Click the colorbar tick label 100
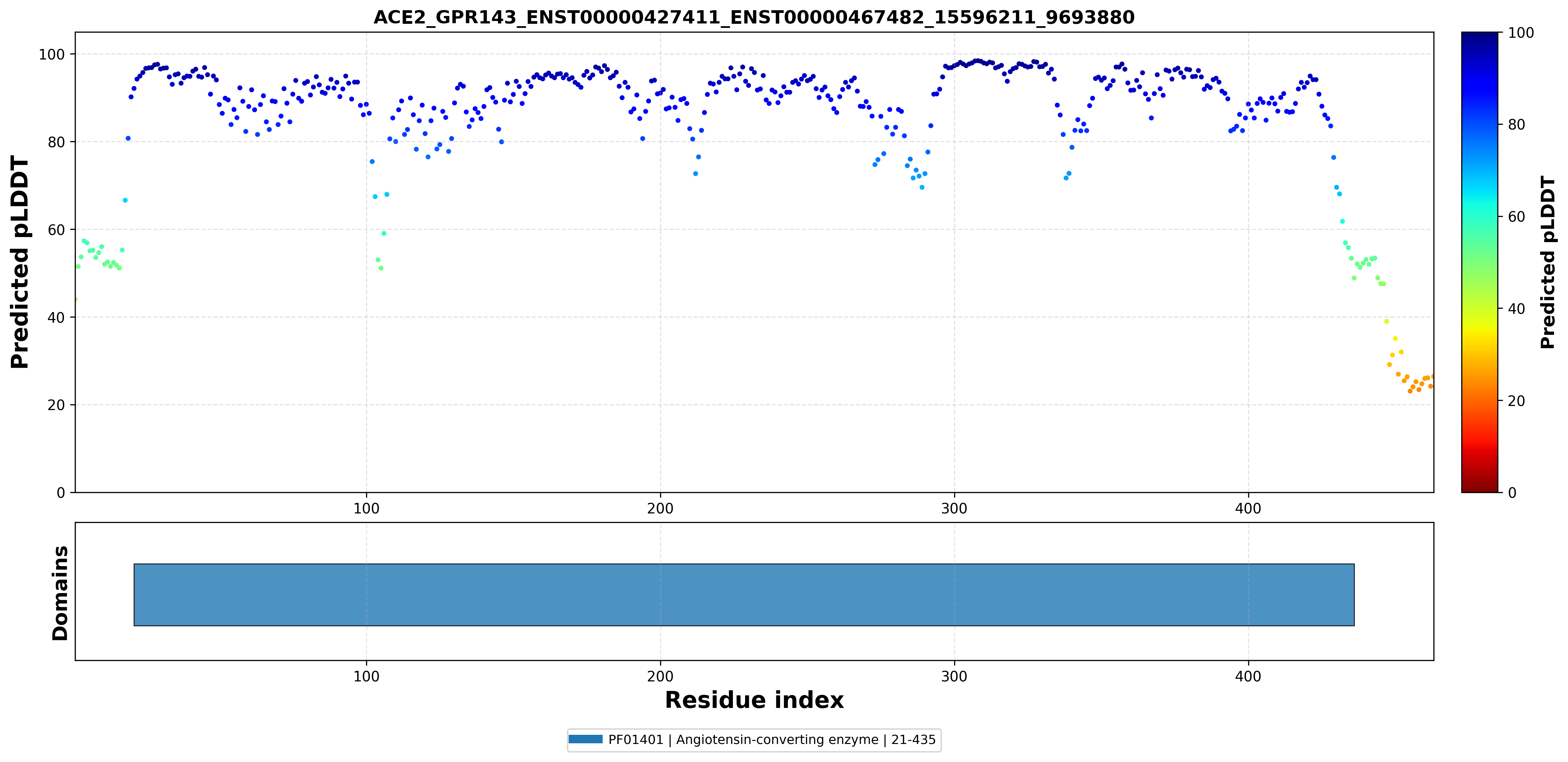Image resolution: width=1568 pixels, height=762 pixels. 1520,33
